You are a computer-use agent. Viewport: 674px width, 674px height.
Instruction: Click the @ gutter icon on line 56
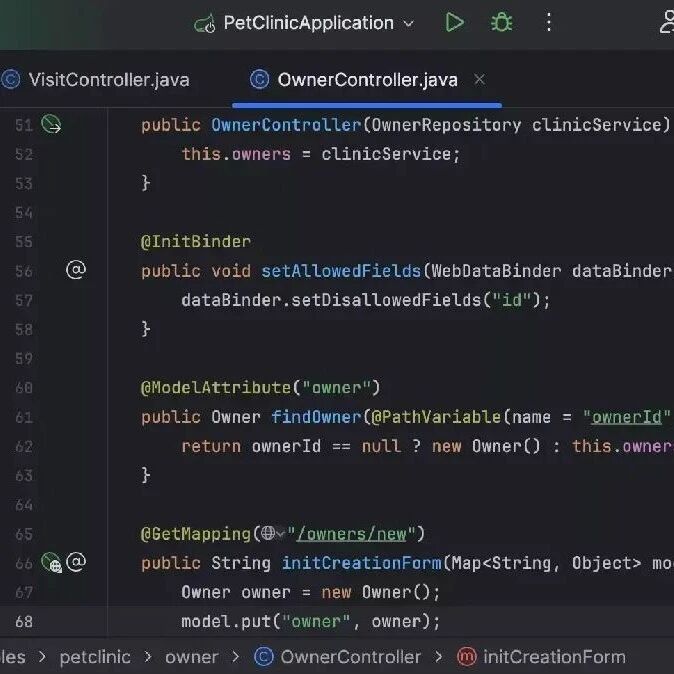76,270
